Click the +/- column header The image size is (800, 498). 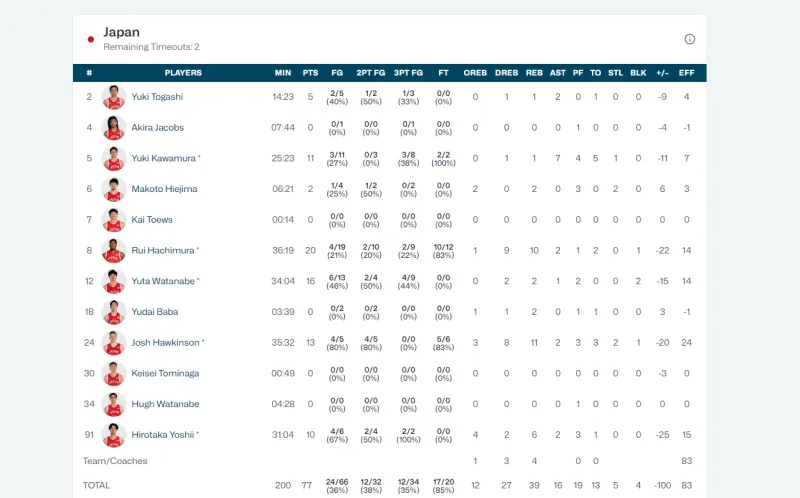662,73
